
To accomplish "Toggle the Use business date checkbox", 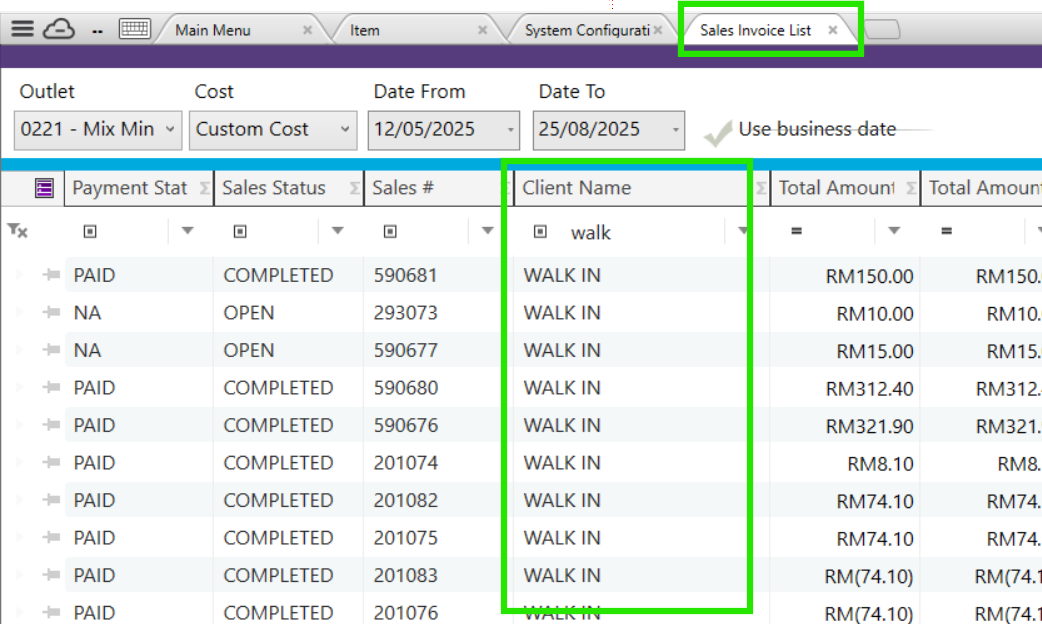I will pyautogui.click(x=717, y=131).
